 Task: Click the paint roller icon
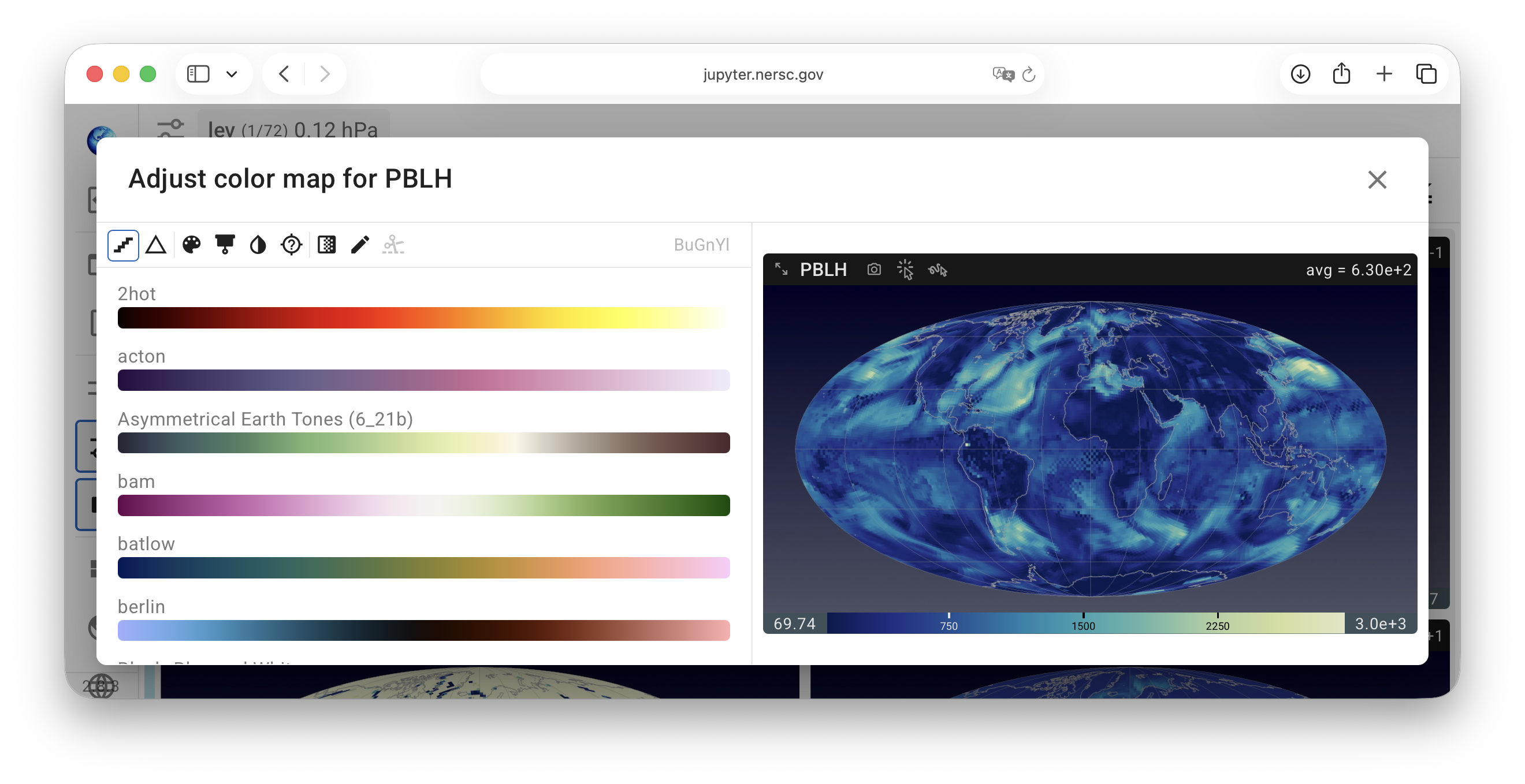click(225, 245)
